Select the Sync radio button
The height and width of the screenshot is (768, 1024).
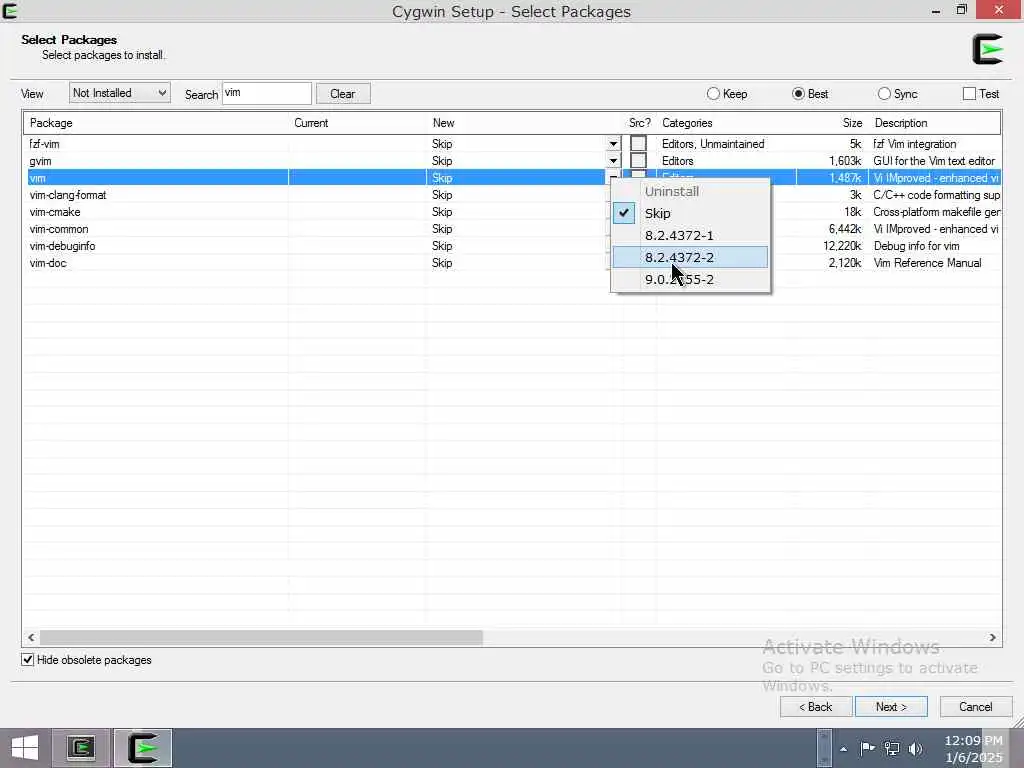coord(897,93)
